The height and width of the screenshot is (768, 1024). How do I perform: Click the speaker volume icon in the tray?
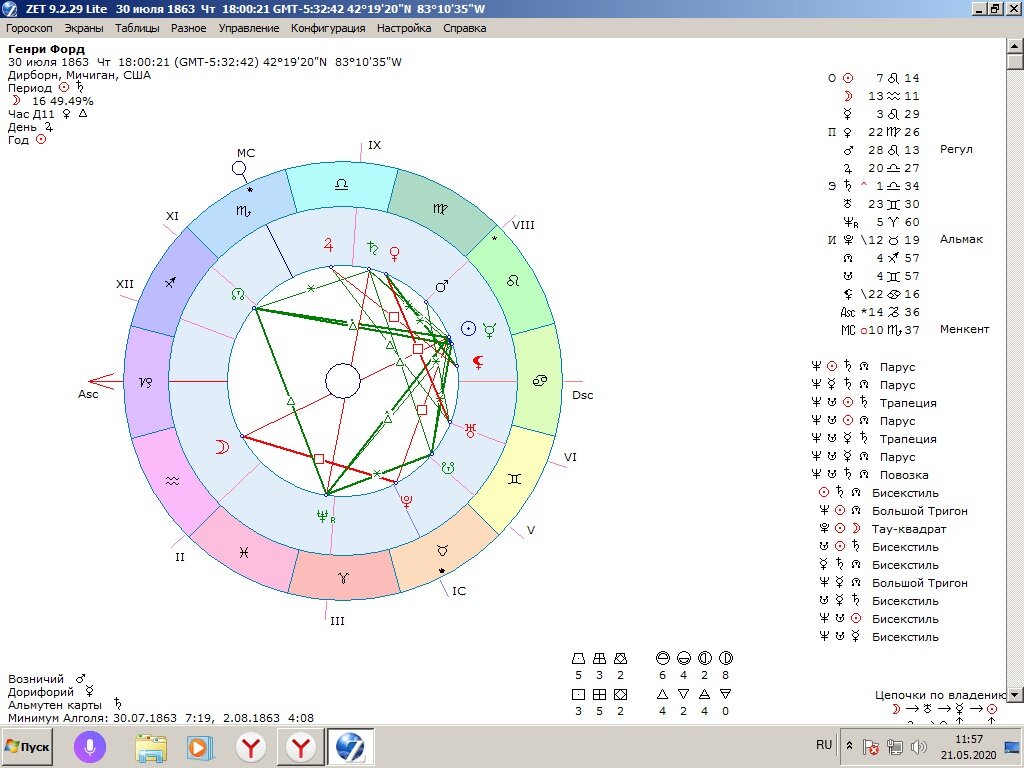(x=918, y=746)
